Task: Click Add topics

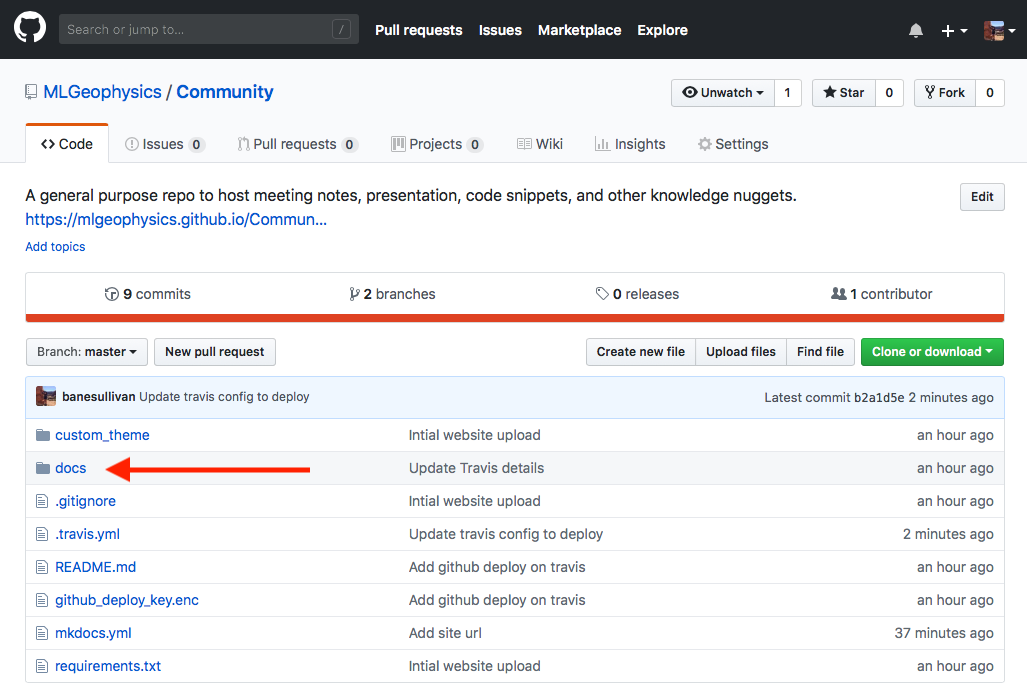Action: coord(55,247)
